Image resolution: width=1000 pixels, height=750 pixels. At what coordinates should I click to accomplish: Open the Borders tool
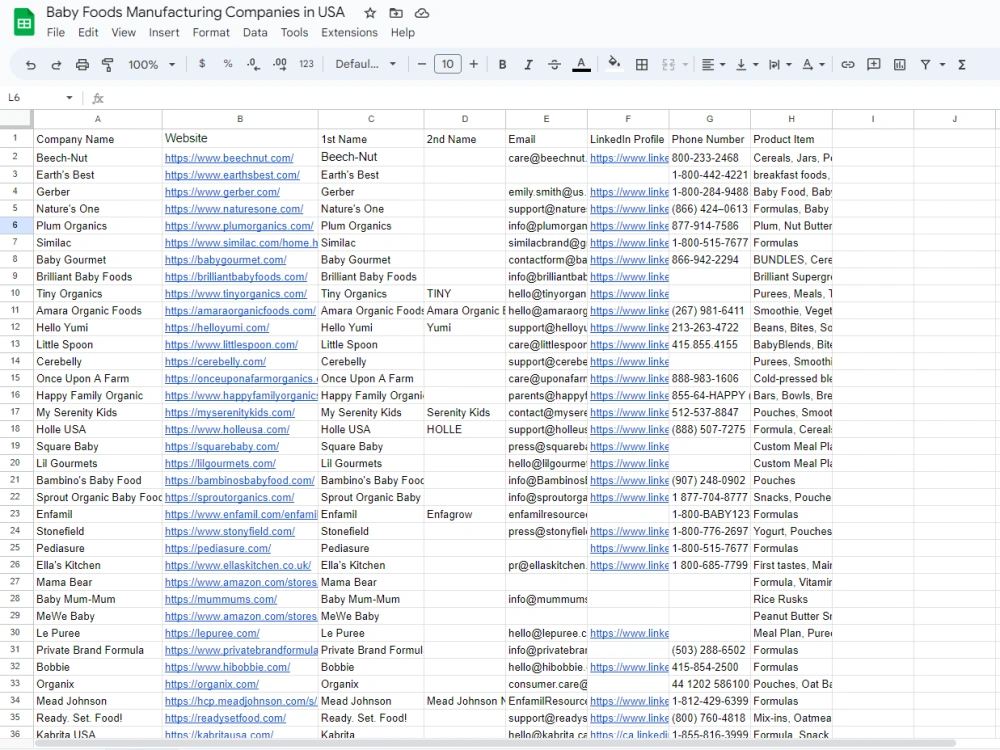pos(642,64)
